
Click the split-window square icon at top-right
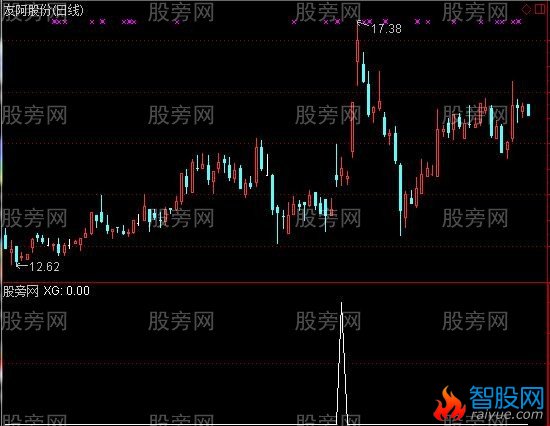(540, 9)
